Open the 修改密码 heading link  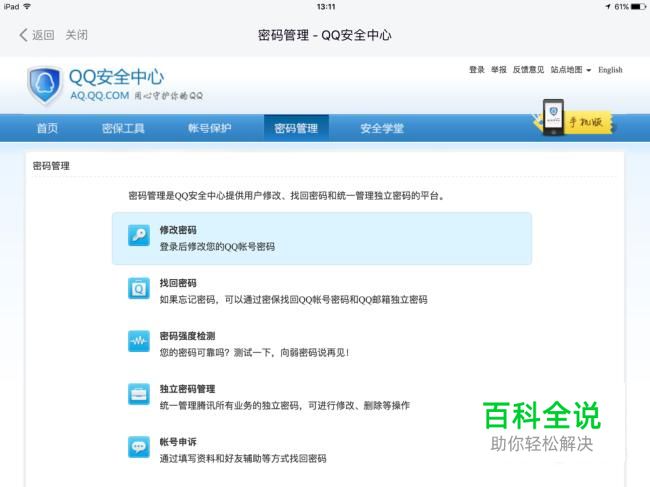pyautogui.click(x=178, y=230)
